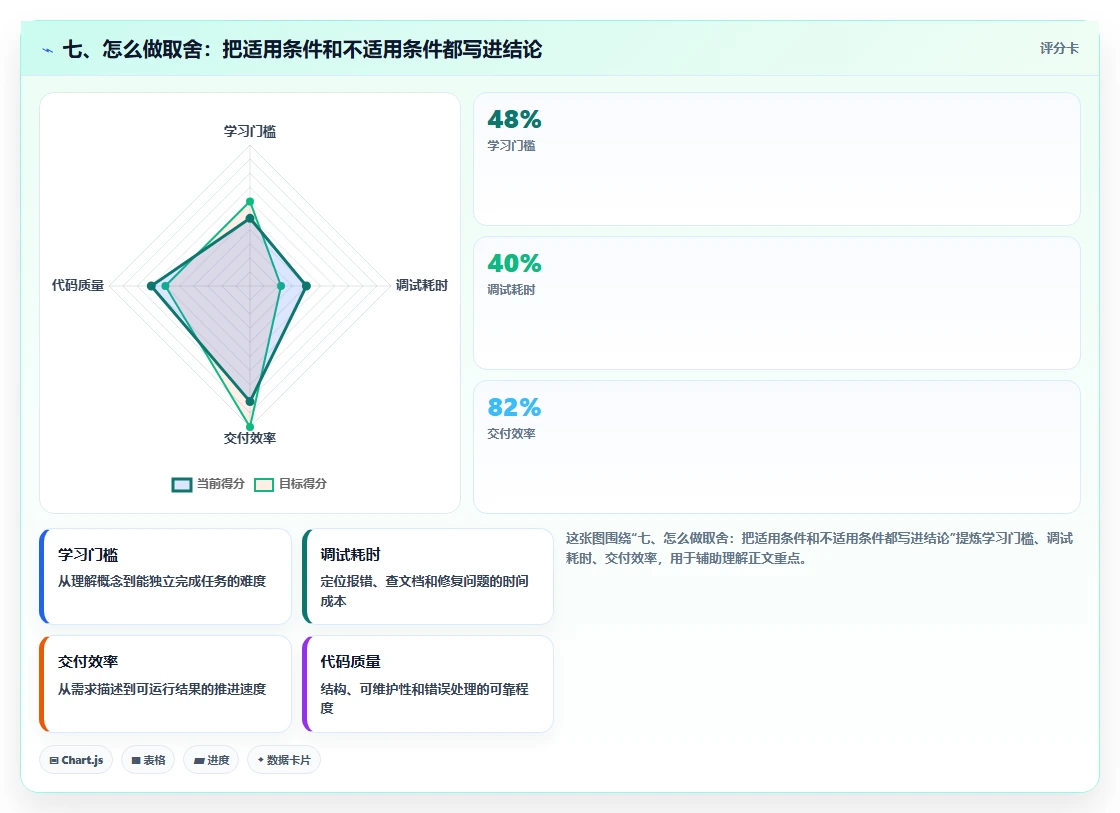Viewport: 1120px width, 813px height.
Task: Click the Chart.js tag chip
Action: pos(76,760)
